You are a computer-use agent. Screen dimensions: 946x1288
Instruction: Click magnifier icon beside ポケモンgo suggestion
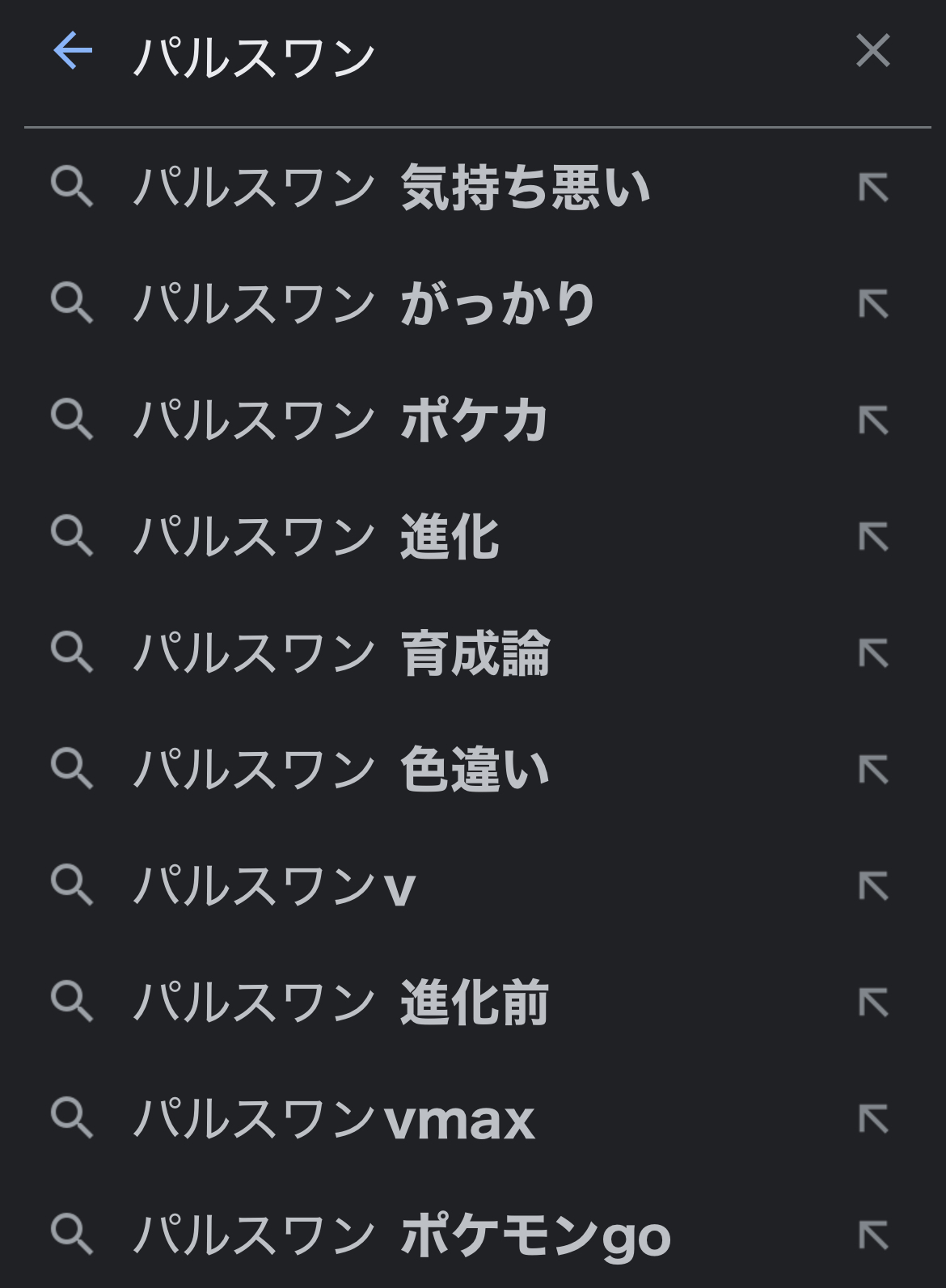click(72, 1234)
